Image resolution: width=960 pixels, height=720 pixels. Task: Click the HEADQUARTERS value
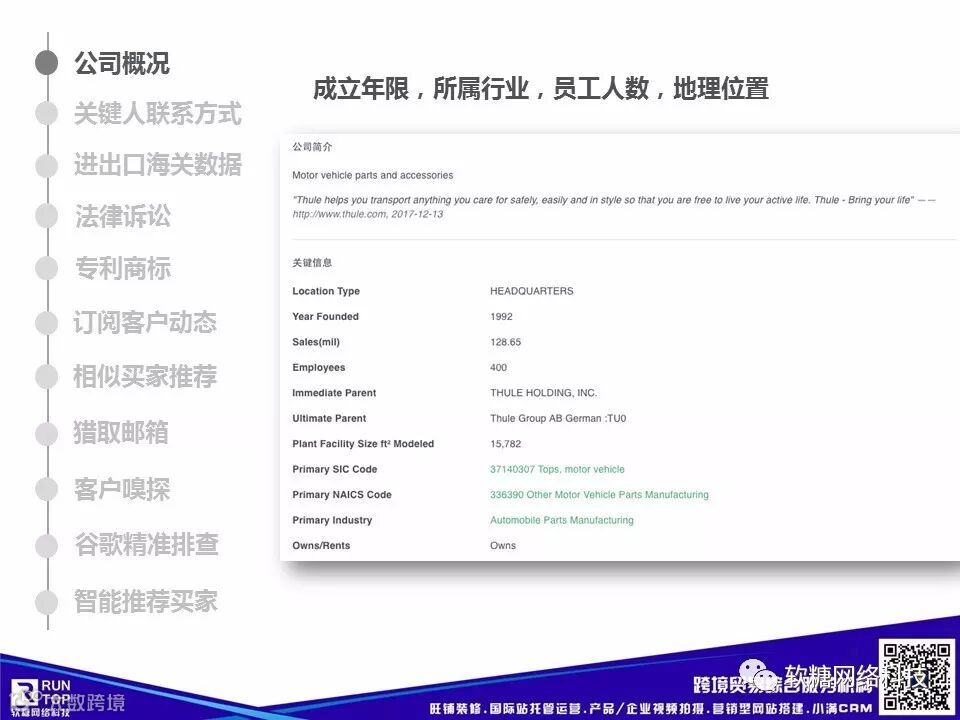coord(531,291)
